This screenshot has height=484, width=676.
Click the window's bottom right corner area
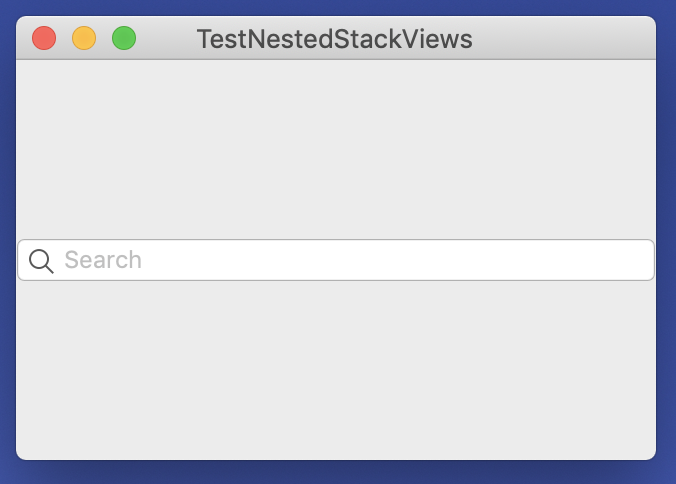[647, 451]
